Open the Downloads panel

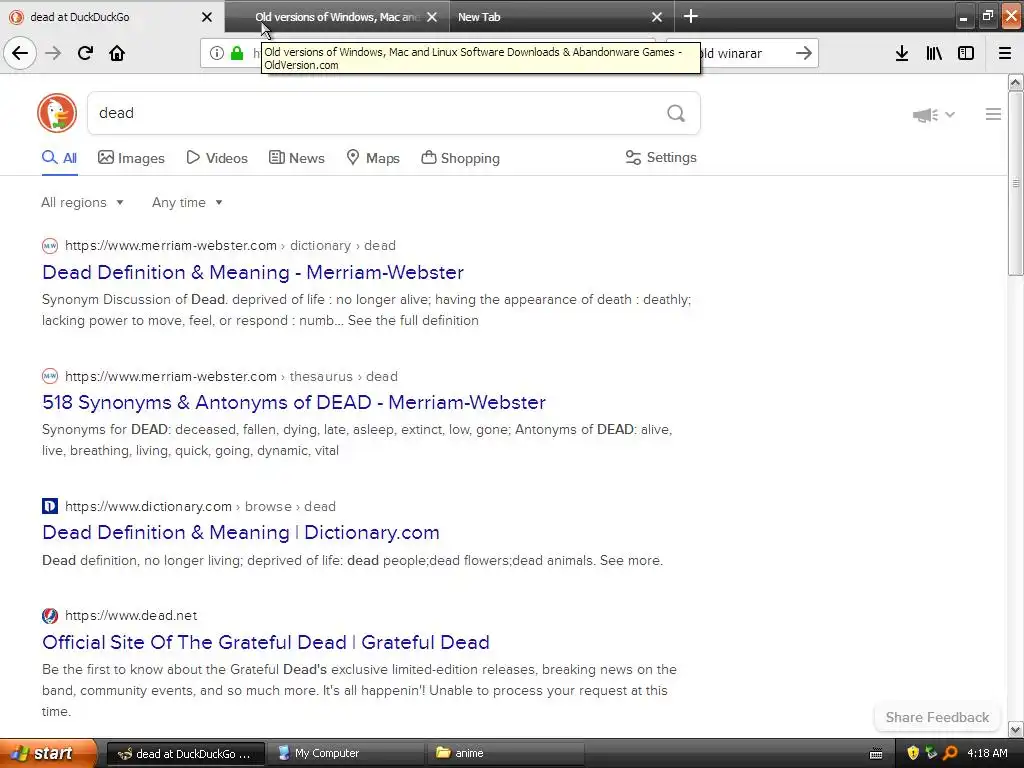(902, 53)
